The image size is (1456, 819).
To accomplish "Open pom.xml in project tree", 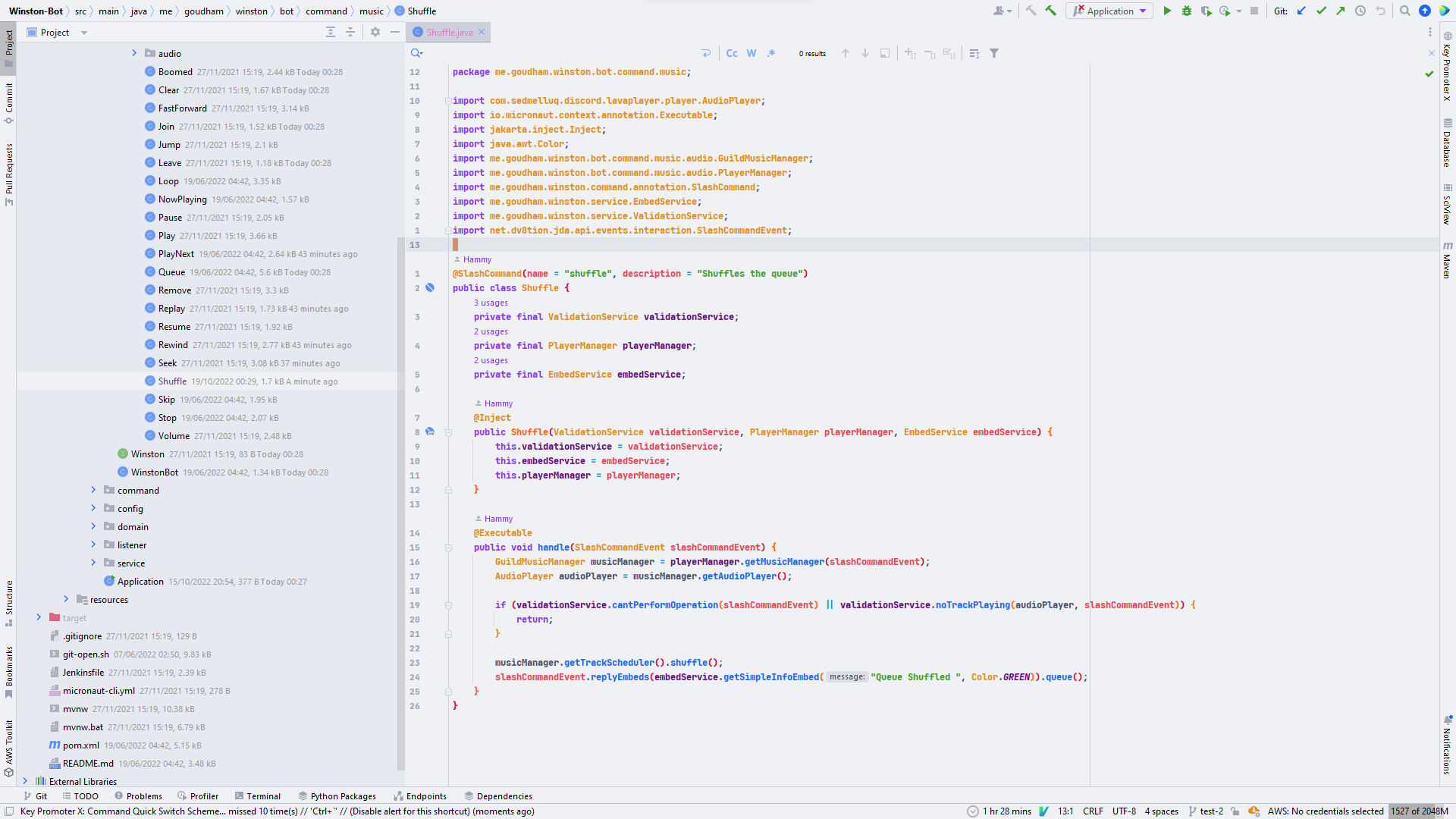I will point(80,745).
